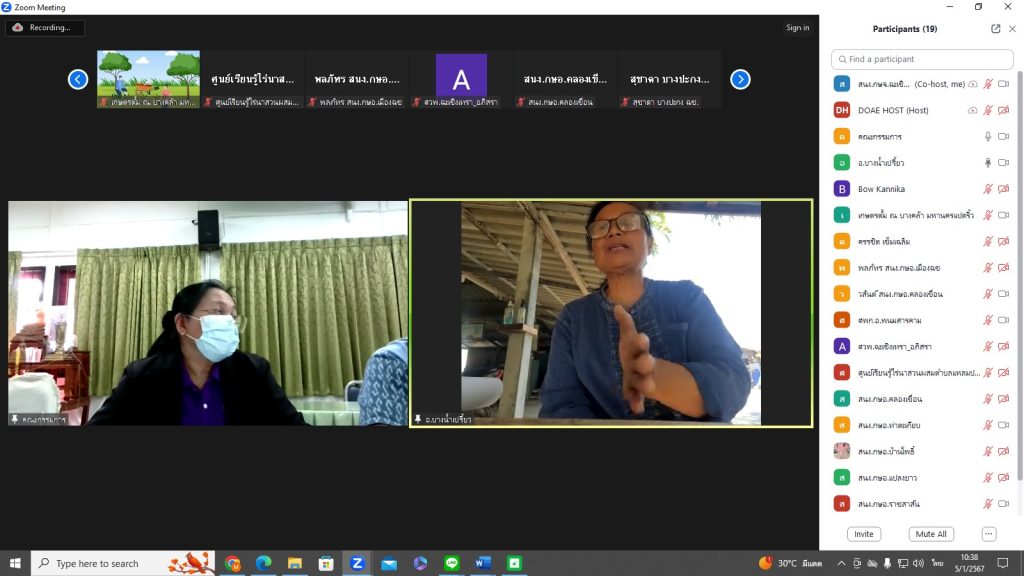Toggle Bow Kannika's camera icon

1003,189
